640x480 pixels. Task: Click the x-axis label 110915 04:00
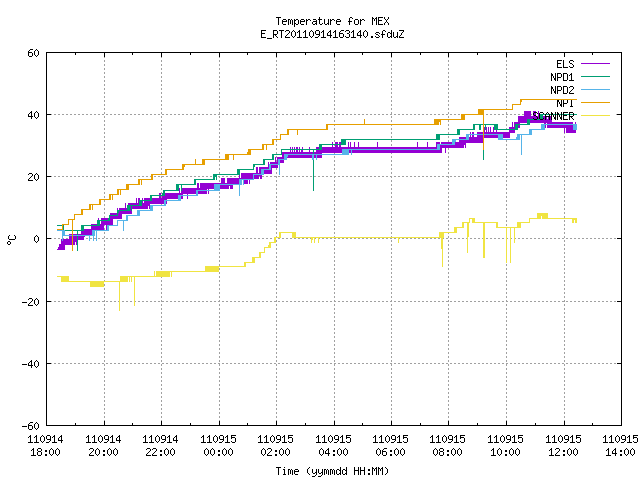(x=333, y=445)
